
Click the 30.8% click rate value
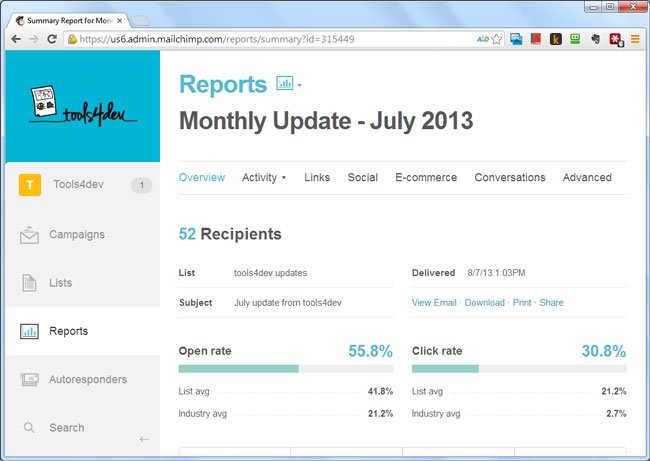(604, 351)
